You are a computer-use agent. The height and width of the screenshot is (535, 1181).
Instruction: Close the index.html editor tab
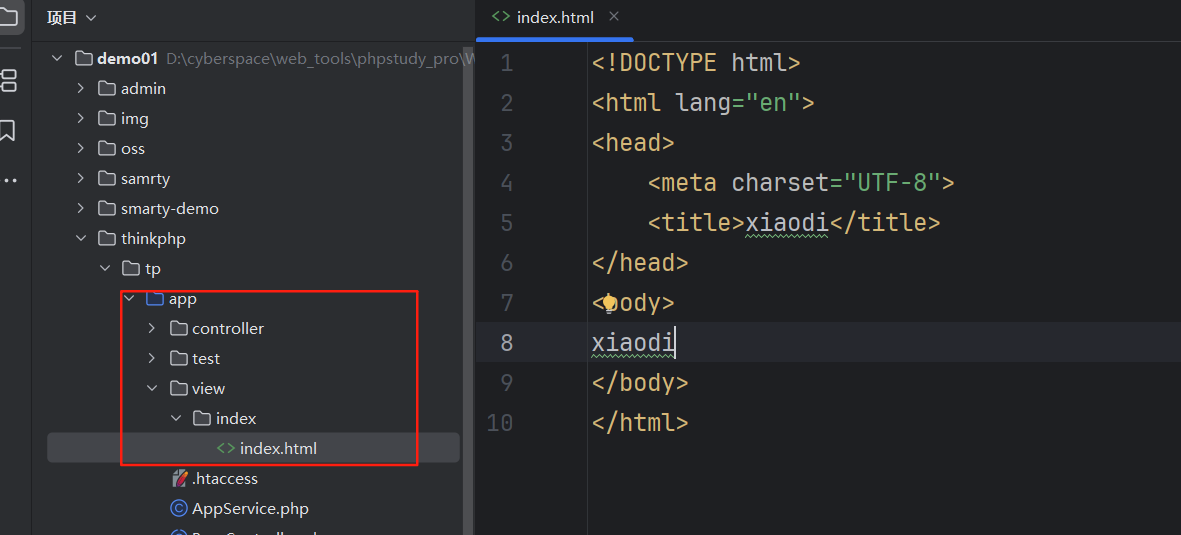614,17
